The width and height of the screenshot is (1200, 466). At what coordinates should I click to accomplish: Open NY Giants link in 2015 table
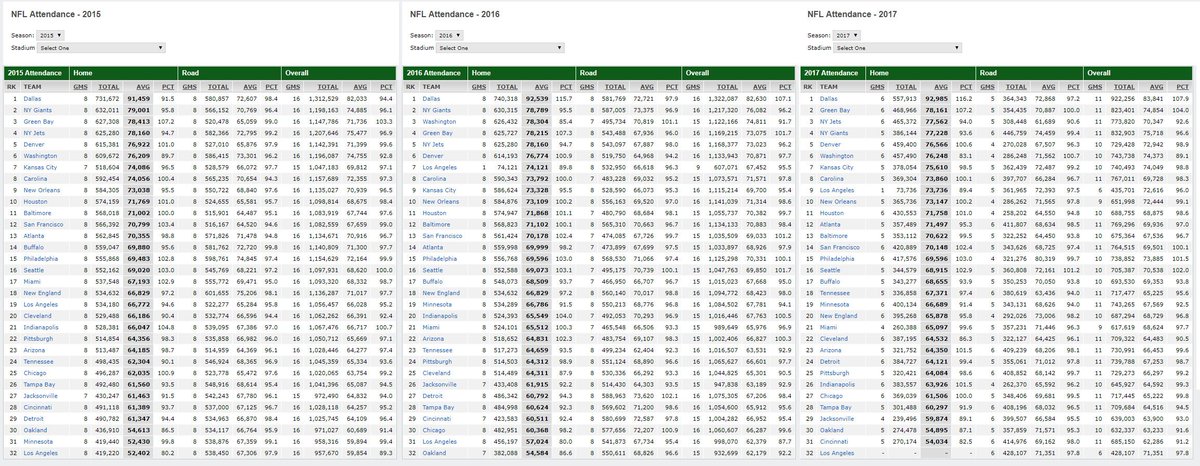[37, 110]
